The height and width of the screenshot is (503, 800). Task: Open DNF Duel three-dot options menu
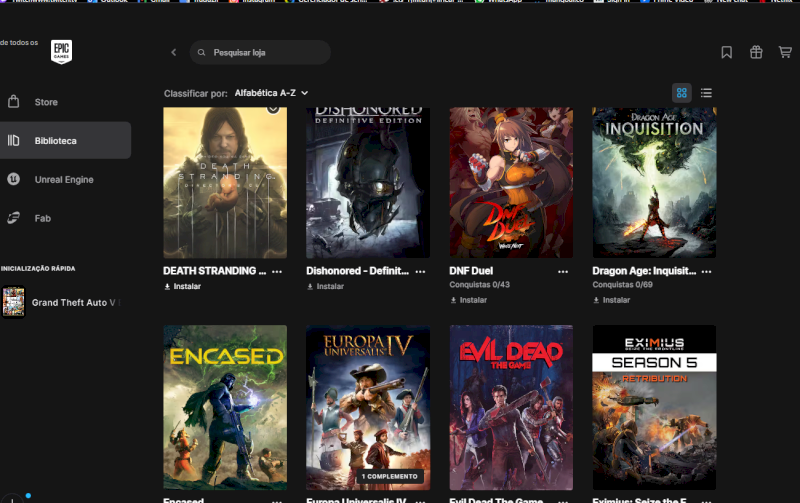tap(563, 271)
